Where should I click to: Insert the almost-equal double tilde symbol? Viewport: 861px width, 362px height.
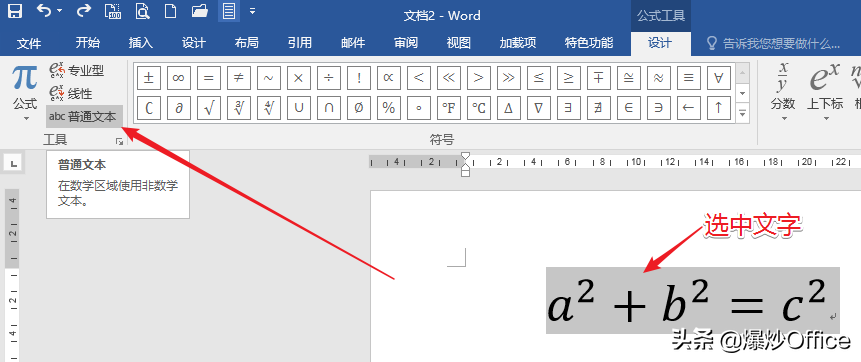click(x=658, y=77)
